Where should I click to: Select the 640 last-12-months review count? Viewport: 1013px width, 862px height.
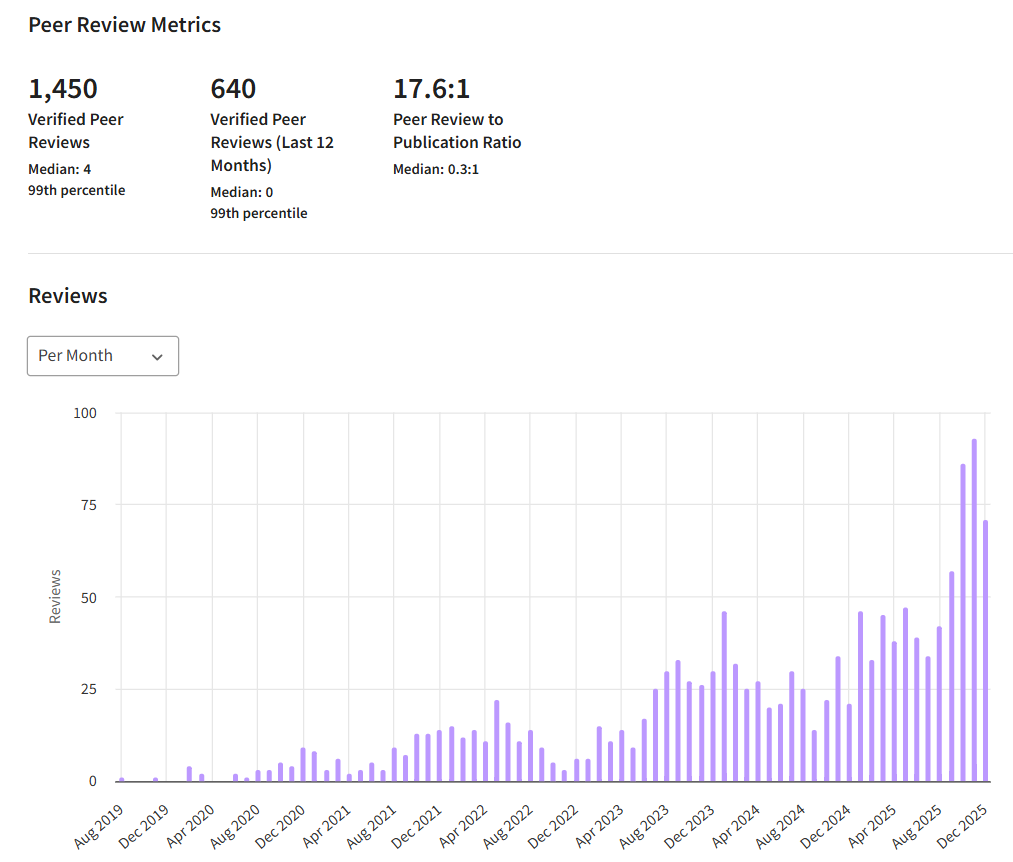(233, 89)
